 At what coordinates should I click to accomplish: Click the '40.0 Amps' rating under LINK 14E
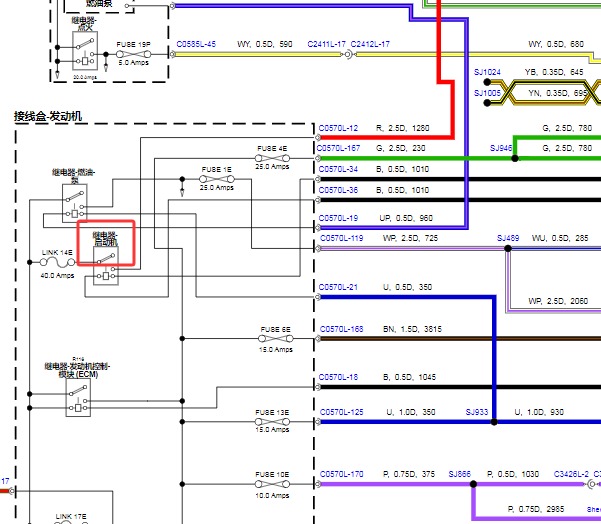point(57,276)
